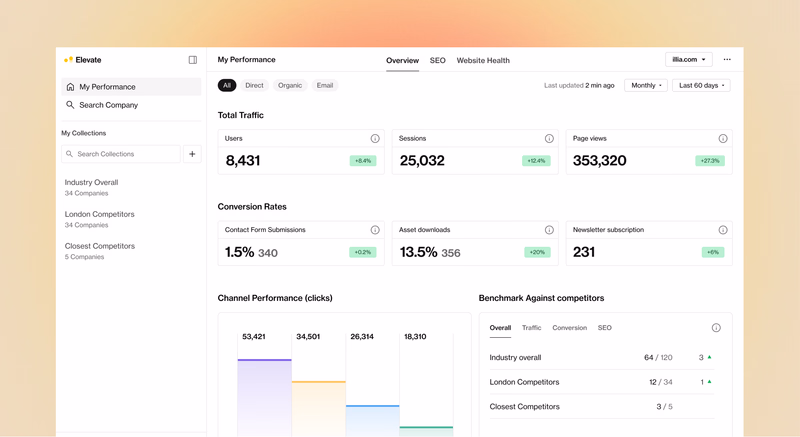Click the Closest Competitors benchmark row
This screenshot has width=800, height=437.
coord(602,406)
